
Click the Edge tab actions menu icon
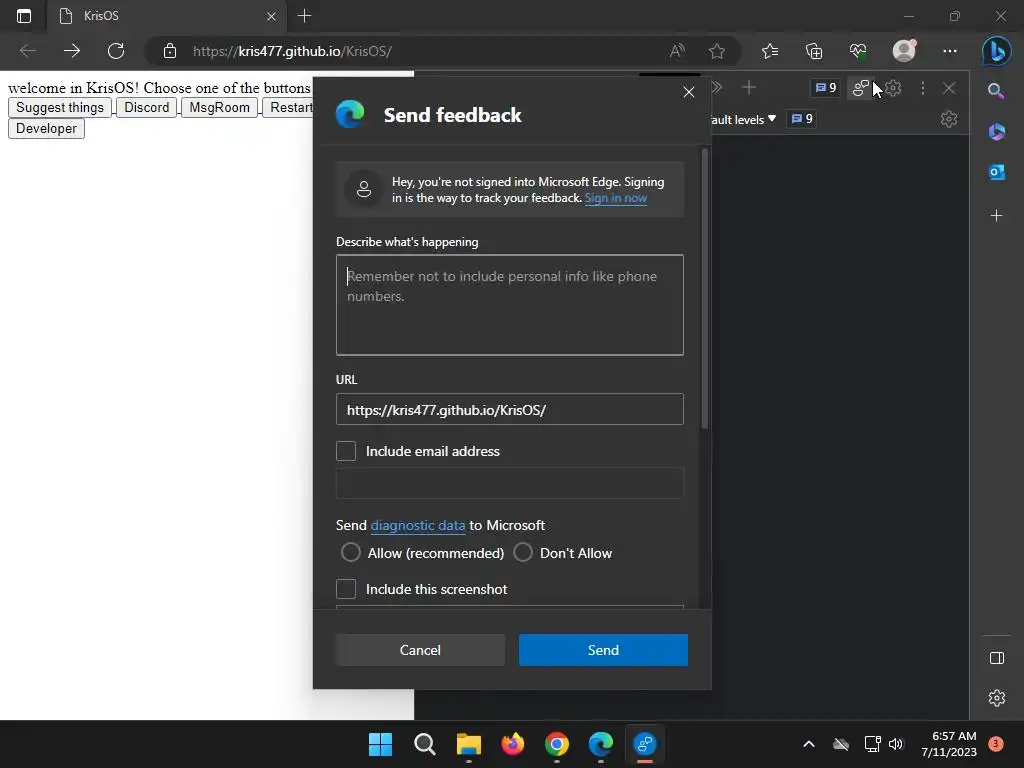point(24,16)
